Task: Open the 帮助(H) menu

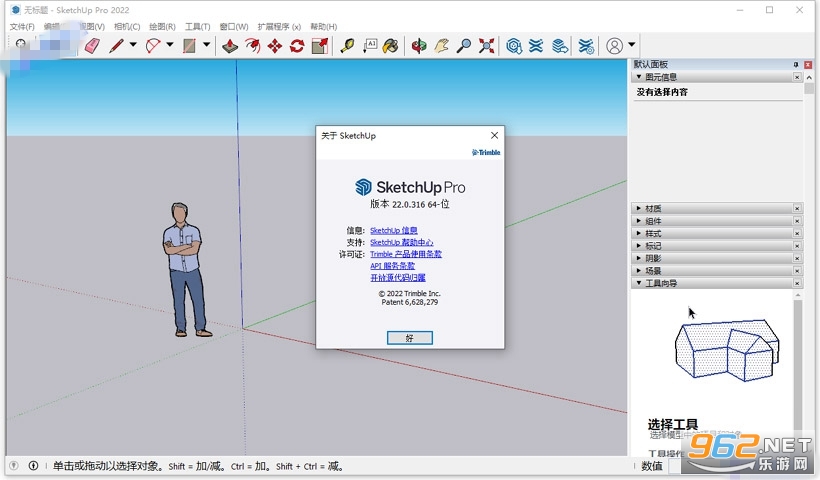Action: tap(324, 26)
